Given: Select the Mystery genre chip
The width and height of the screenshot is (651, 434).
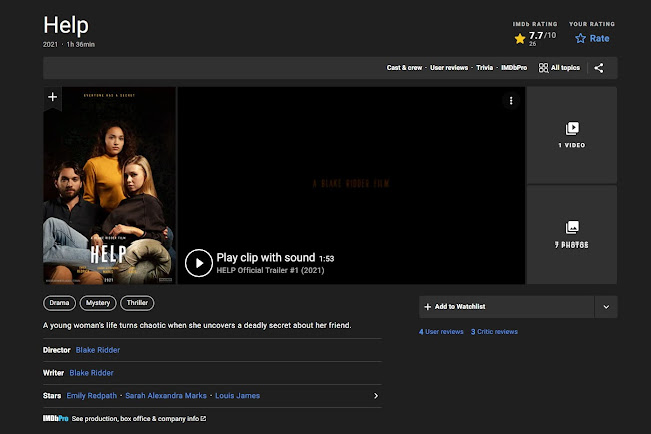Looking at the screenshot, I should pyautogui.click(x=98, y=303).
